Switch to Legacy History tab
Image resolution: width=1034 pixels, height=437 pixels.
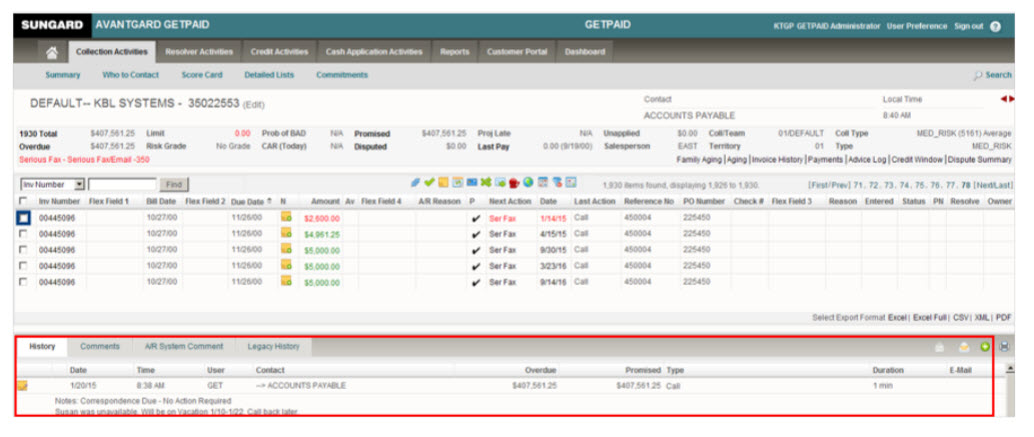[x=273, y=347]
